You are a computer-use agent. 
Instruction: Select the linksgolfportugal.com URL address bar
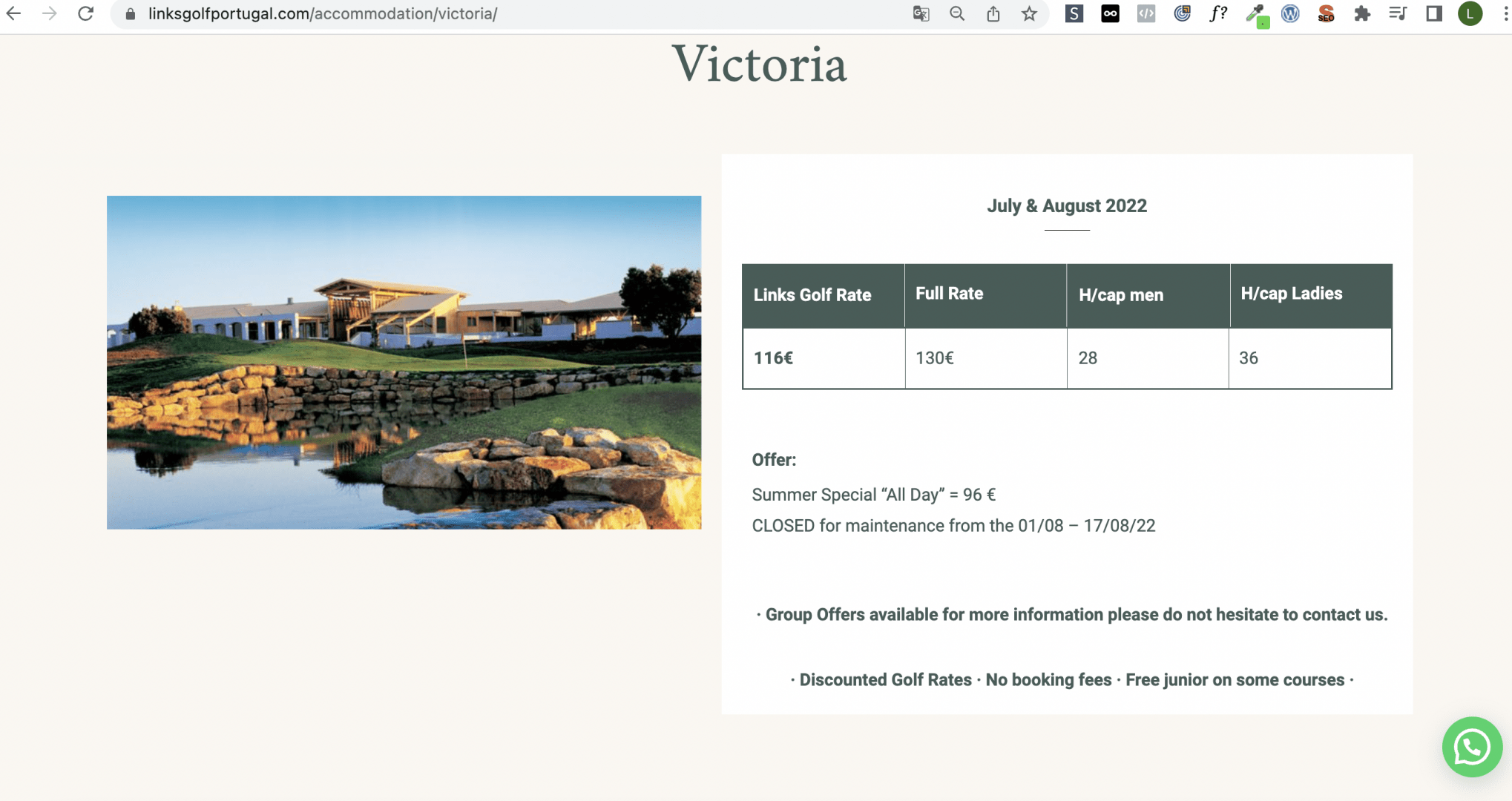tap(322, 14)
